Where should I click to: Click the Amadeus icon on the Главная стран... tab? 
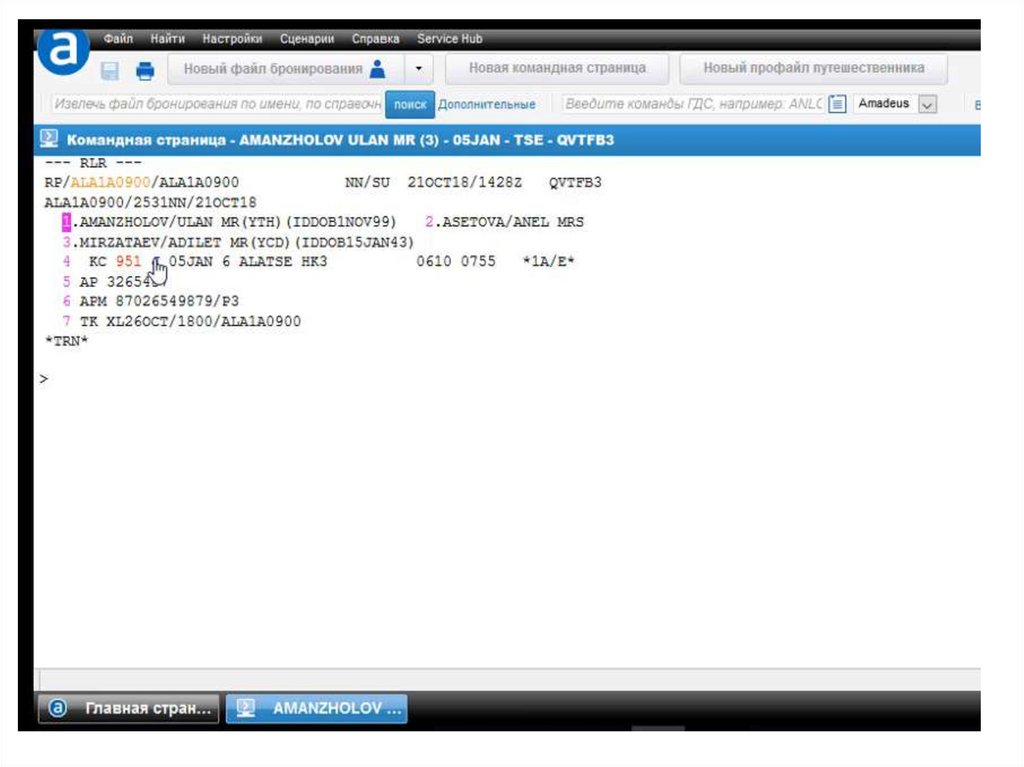pos(57,708)
